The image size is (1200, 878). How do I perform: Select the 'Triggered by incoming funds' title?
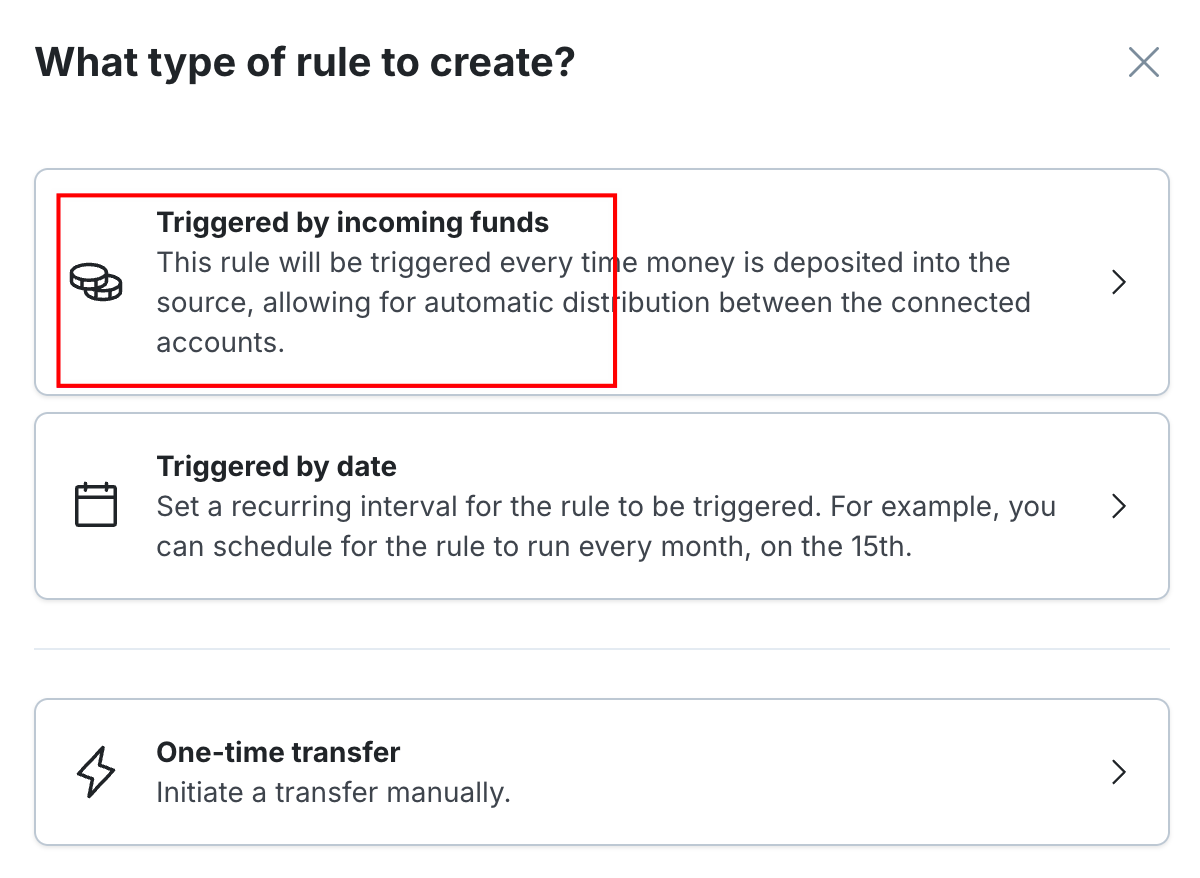353,222
